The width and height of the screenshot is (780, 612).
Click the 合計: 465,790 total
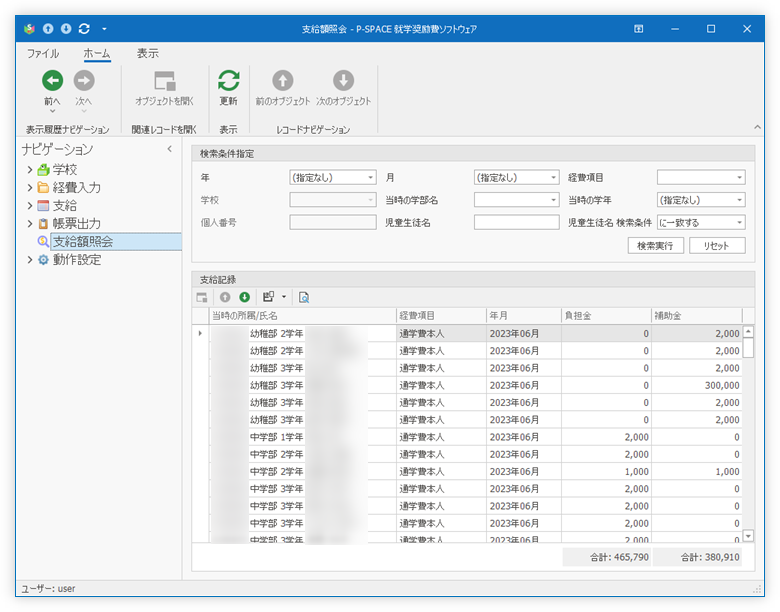pyautogui.click(x=606, y=557)
